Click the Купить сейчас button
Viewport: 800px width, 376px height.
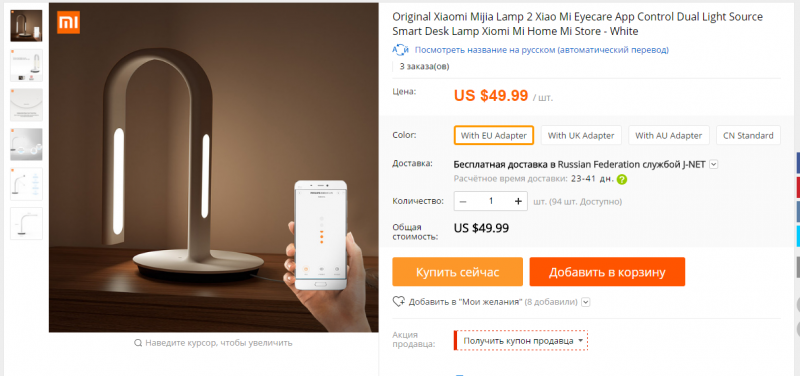pos(458,272)
